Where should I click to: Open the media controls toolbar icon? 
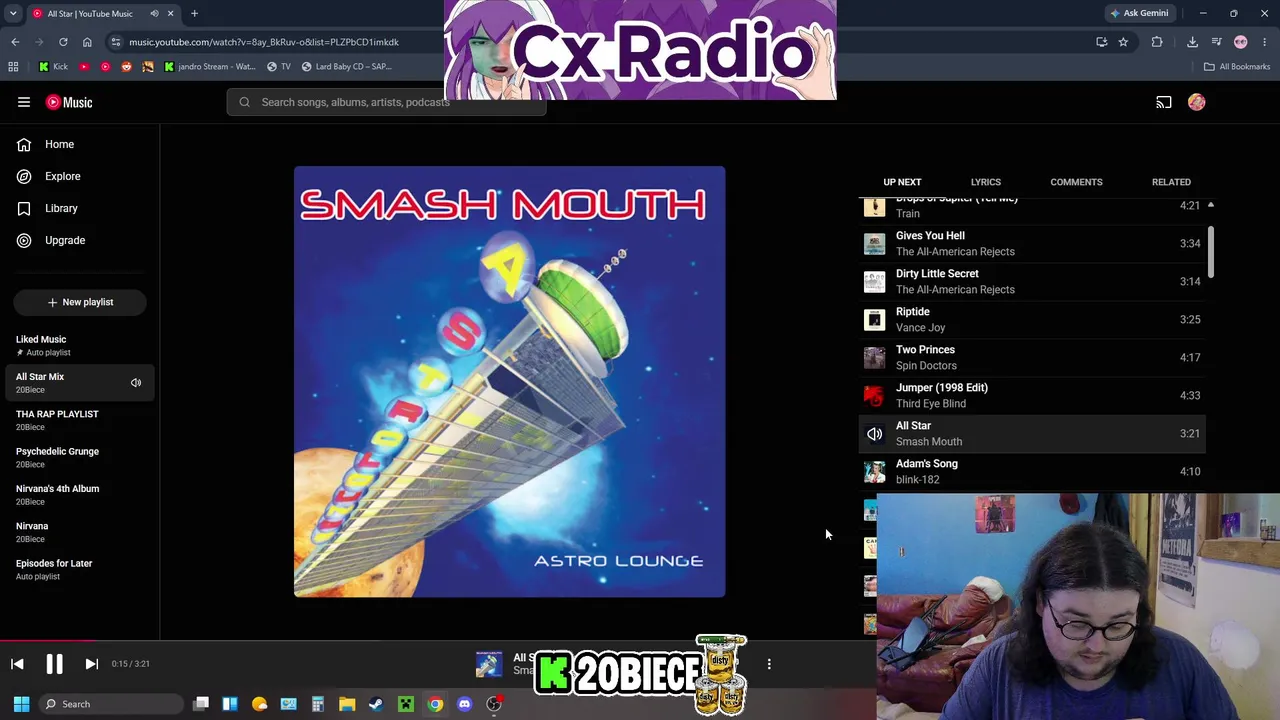(1216, 42)
